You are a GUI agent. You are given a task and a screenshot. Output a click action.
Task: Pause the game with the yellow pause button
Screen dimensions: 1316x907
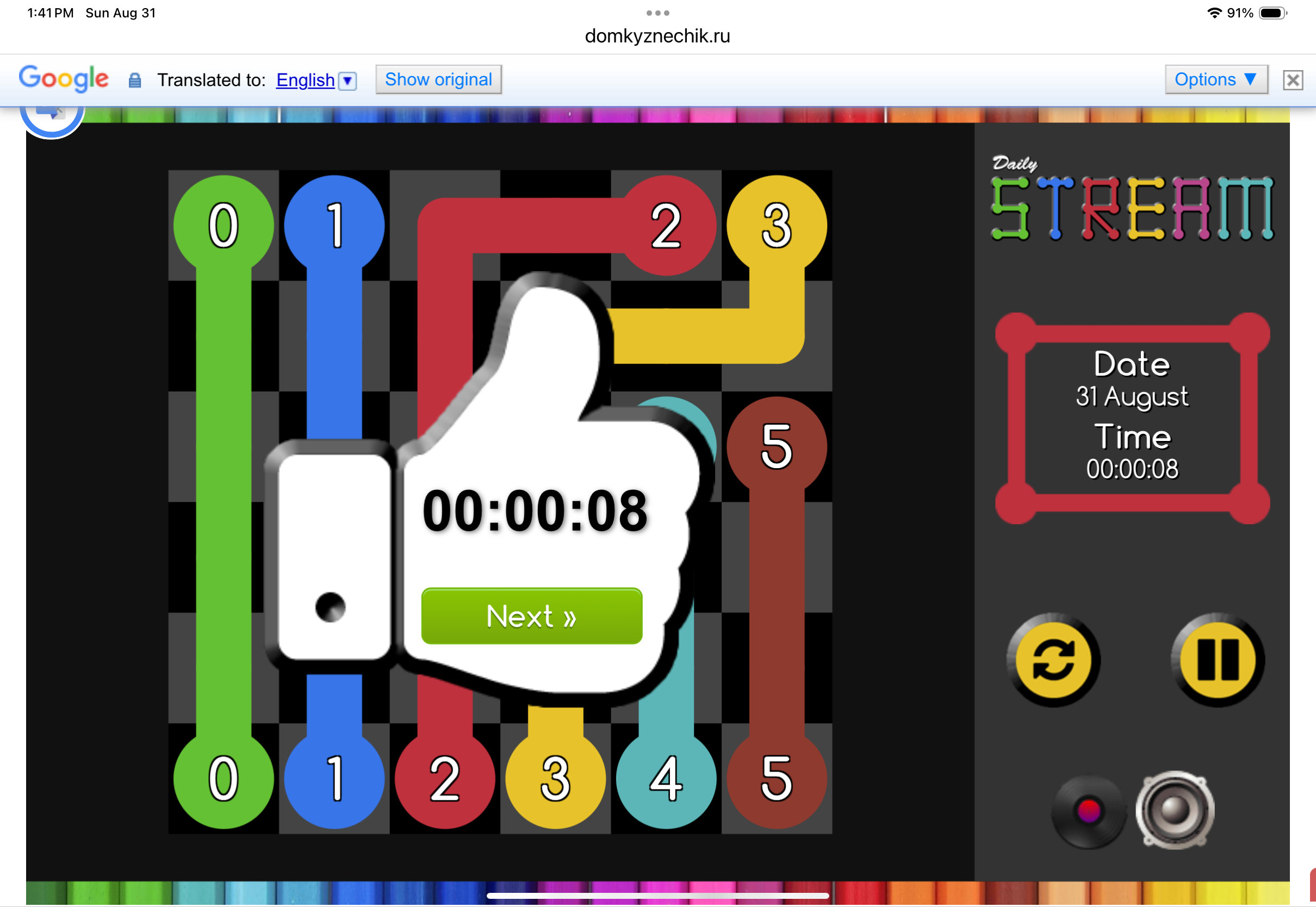coord(1218,660)
